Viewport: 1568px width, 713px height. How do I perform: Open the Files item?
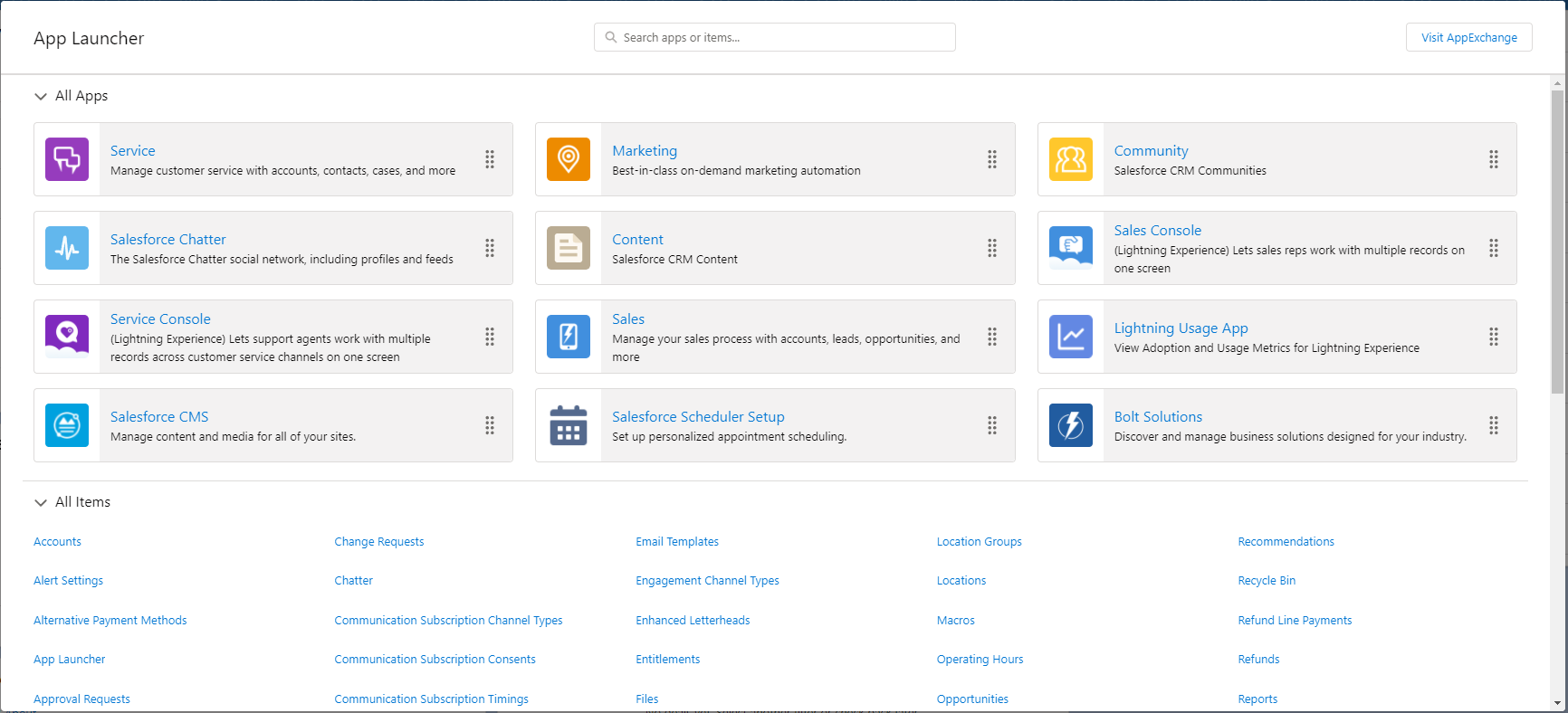pos(647,699)
